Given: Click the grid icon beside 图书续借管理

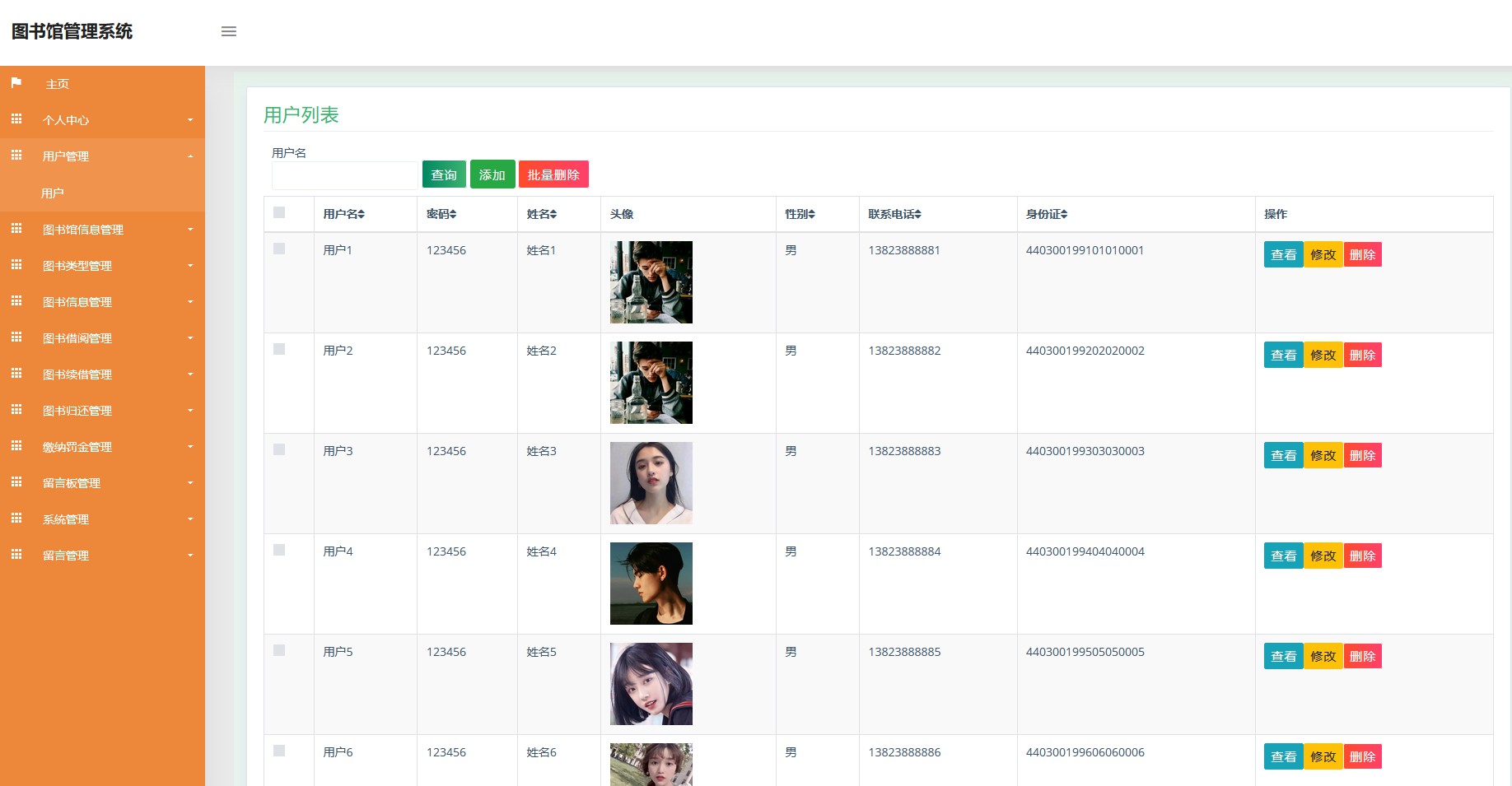Looking at the screenshot, I should click(x=16, y=374).
